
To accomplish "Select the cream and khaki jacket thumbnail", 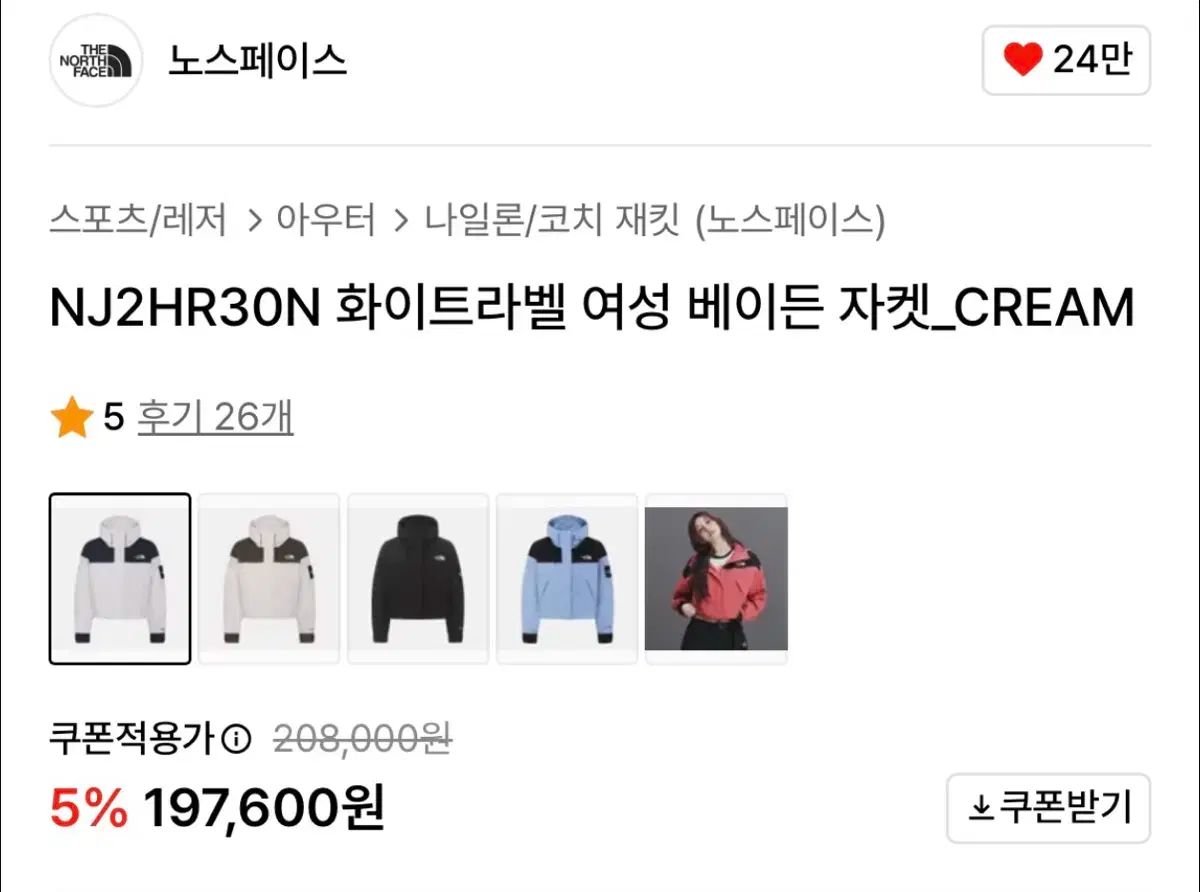I will (269, 579).
